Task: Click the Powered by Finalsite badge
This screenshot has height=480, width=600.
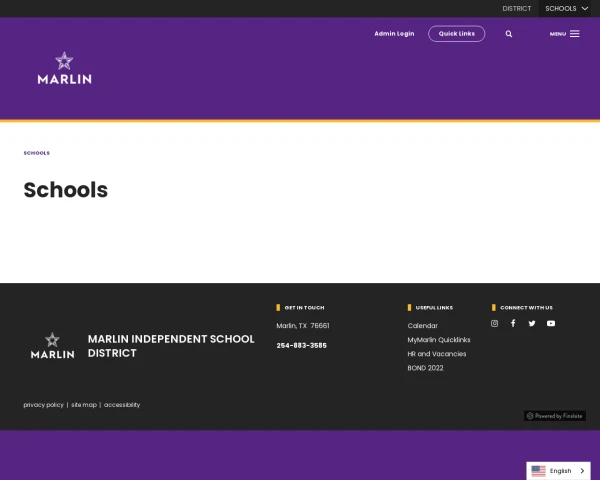Action: [x=555, y=415]
